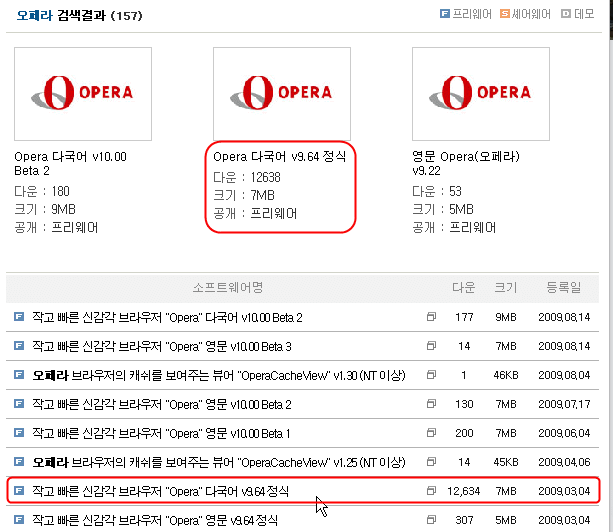Open list link Opera 영문 v10.00 Beta 2
This screenshot has width=613, height=532.
click(162, 404)
